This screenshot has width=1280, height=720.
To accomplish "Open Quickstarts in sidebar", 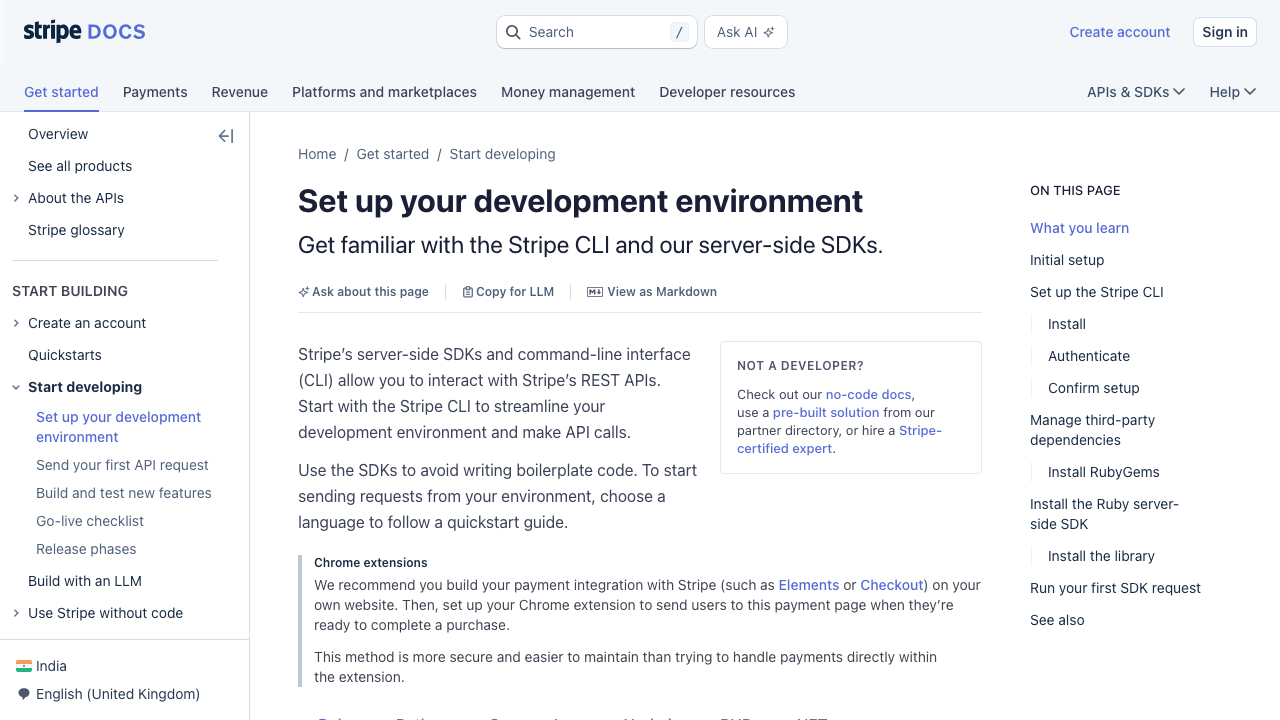I will tap(65, 355).
